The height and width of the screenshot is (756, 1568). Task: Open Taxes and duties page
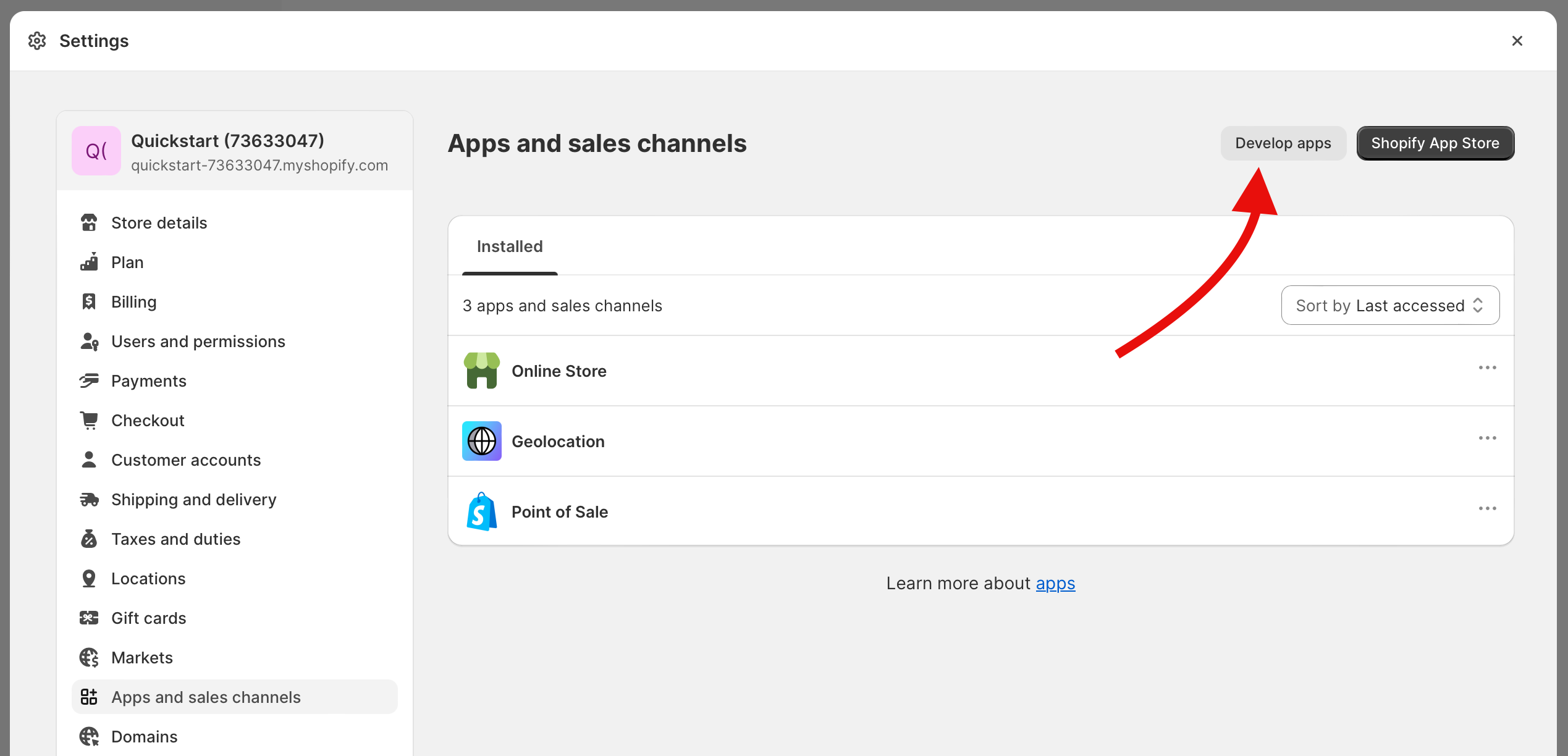(x=235, y=539)
